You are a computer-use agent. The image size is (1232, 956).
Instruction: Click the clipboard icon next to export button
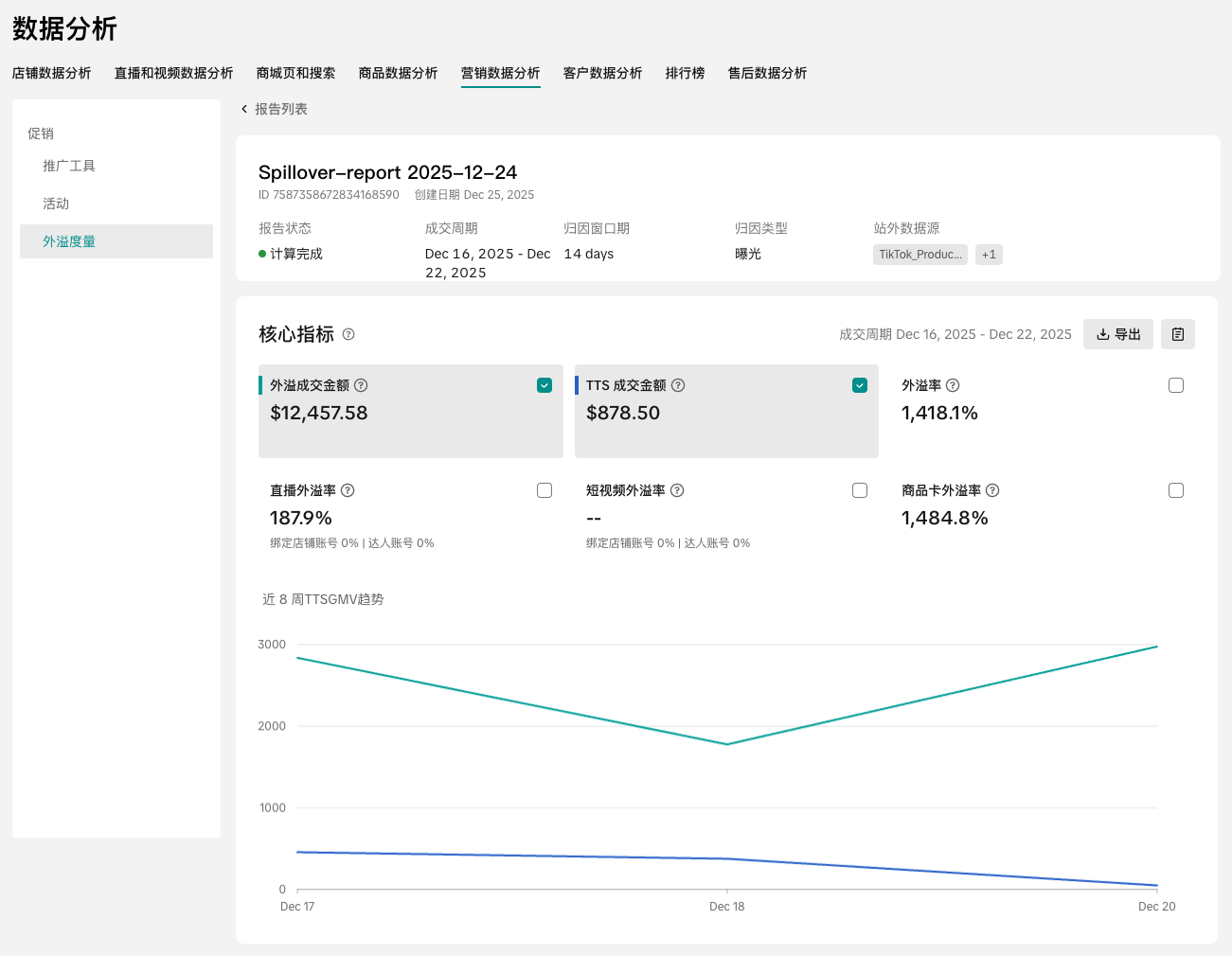(x=1177, y=334)
